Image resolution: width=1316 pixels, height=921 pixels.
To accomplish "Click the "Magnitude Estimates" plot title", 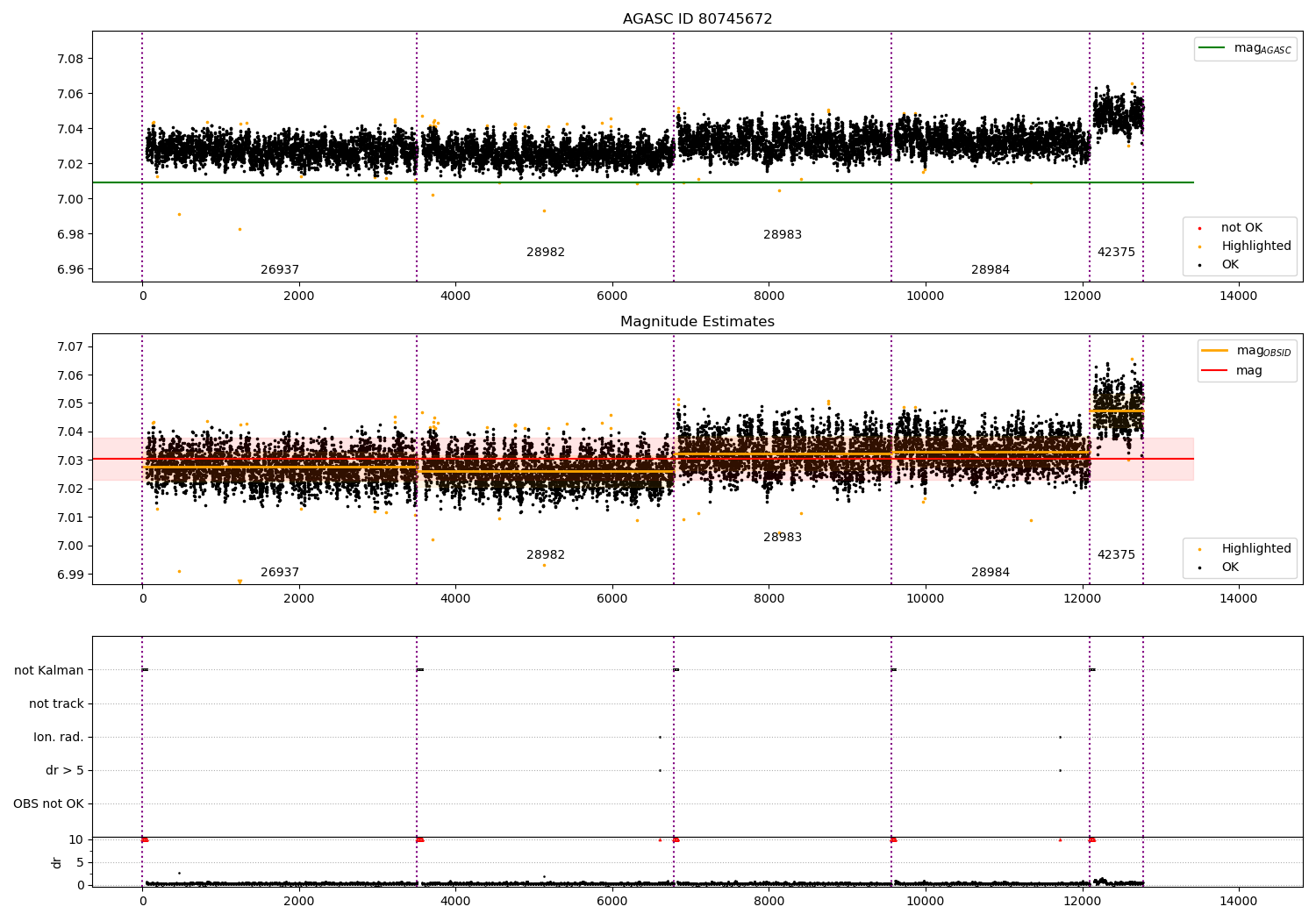I will coord(697,322).
